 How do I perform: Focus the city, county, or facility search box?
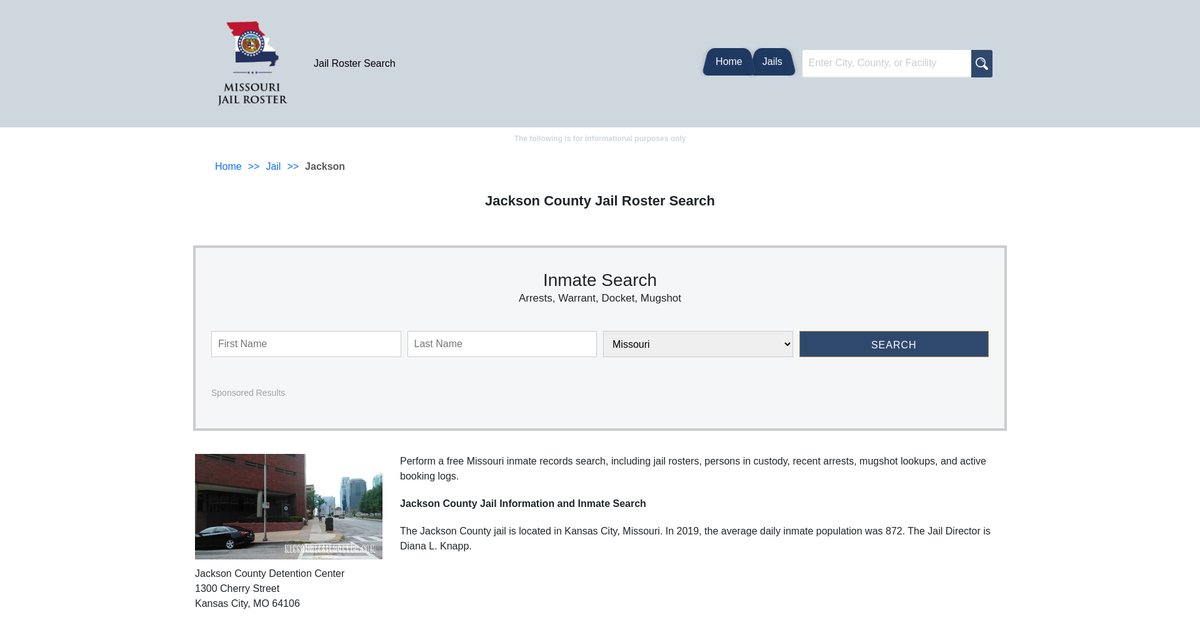point(886,63)
